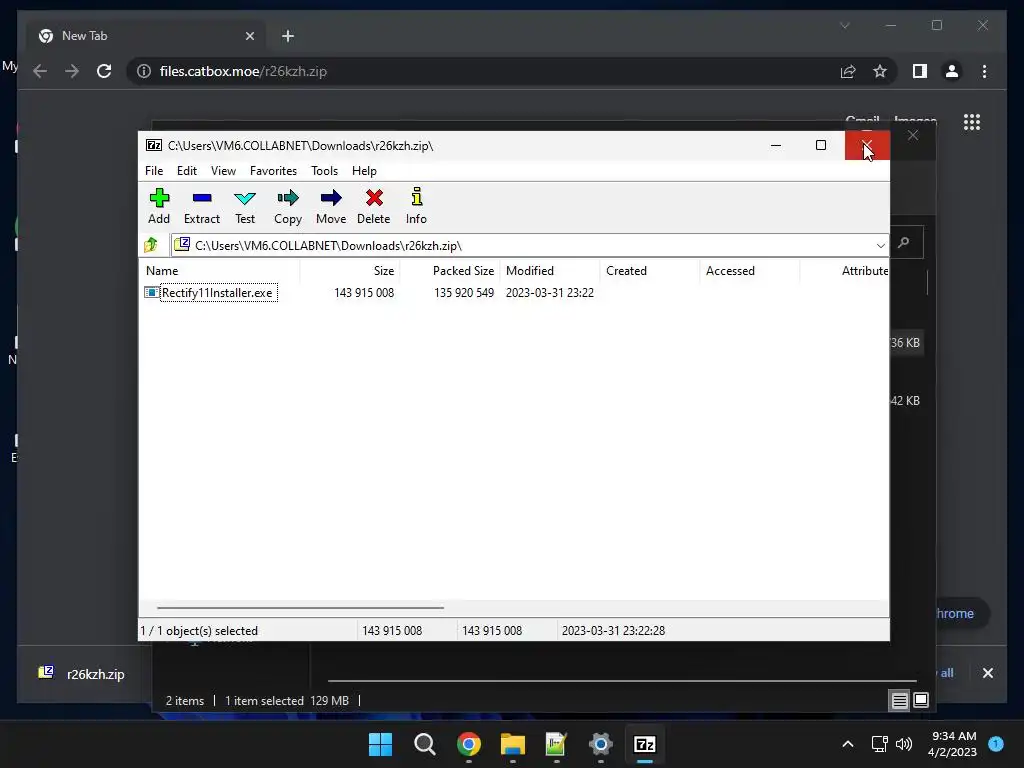Expand the 7-Zip address path dropdown

880,246
